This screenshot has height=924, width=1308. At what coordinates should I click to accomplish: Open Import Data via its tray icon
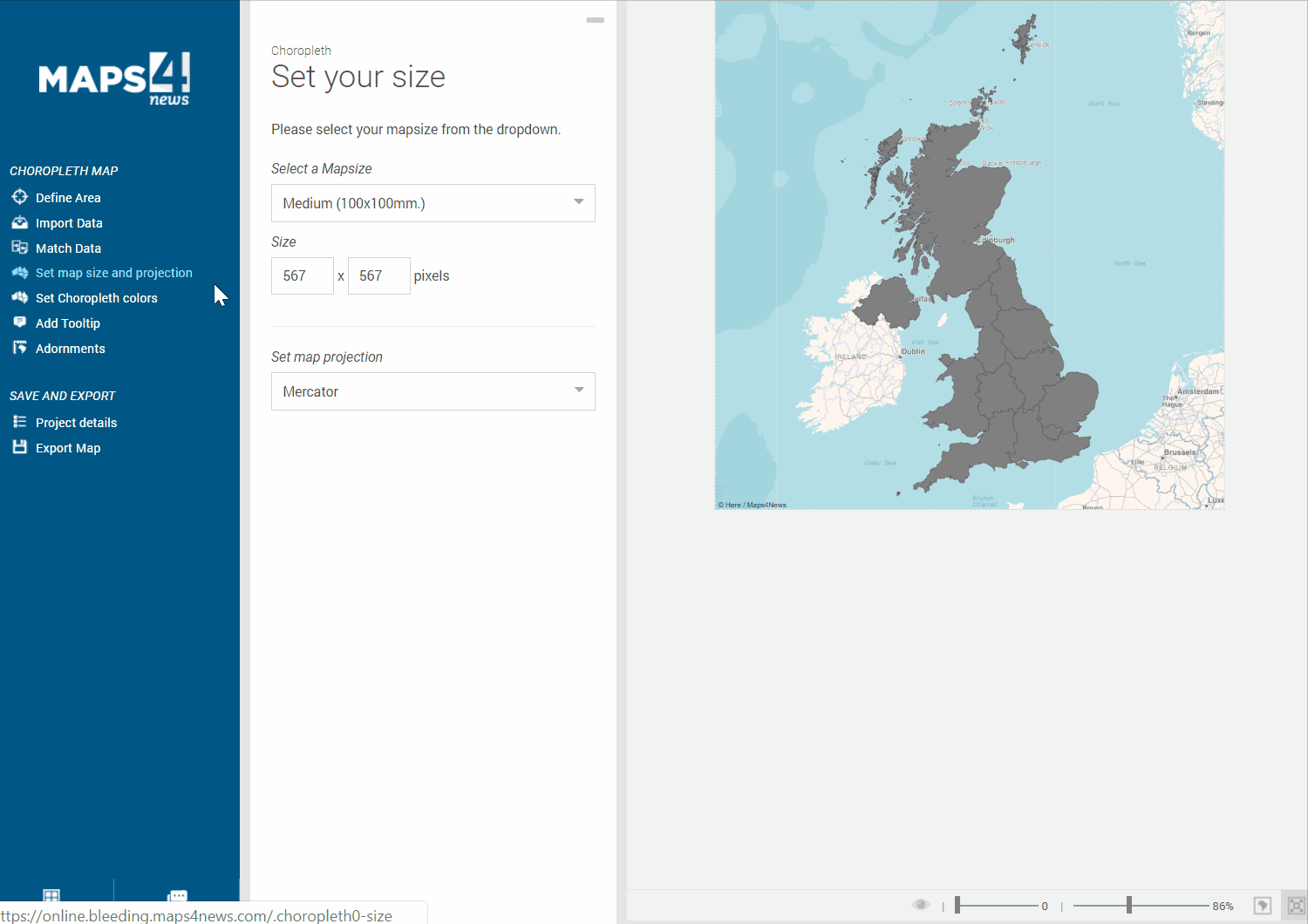click(x=20, y=222)
